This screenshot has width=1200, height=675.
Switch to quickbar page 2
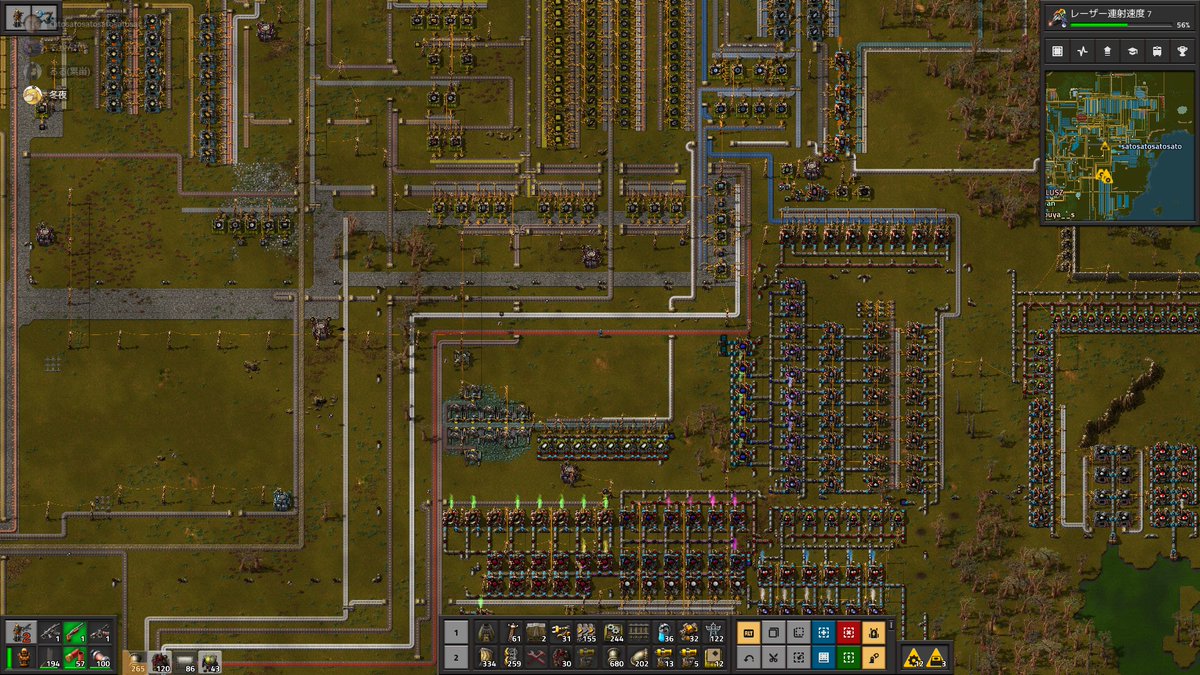coord(455,657)
